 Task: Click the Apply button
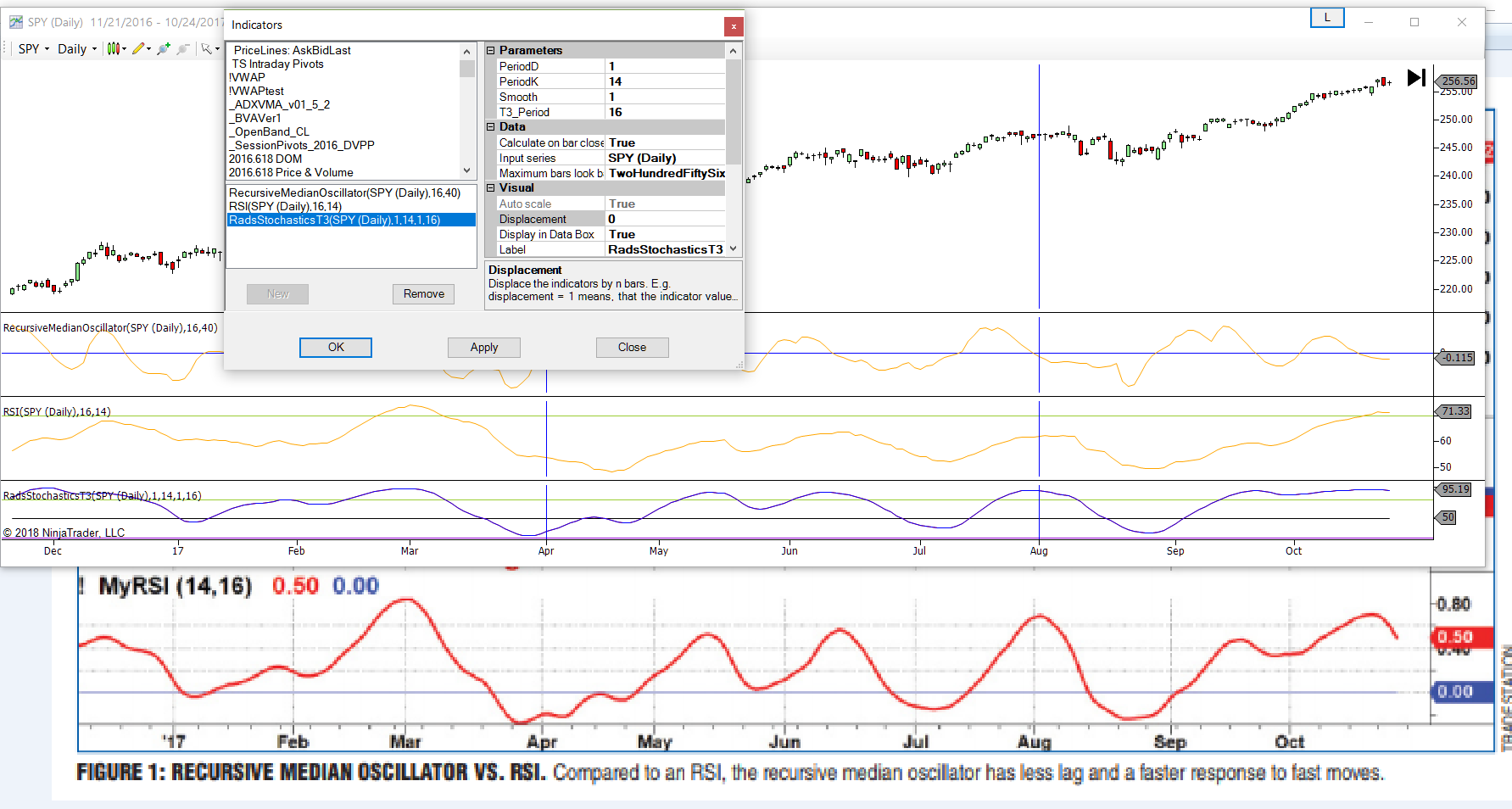[x=484, y=348]
